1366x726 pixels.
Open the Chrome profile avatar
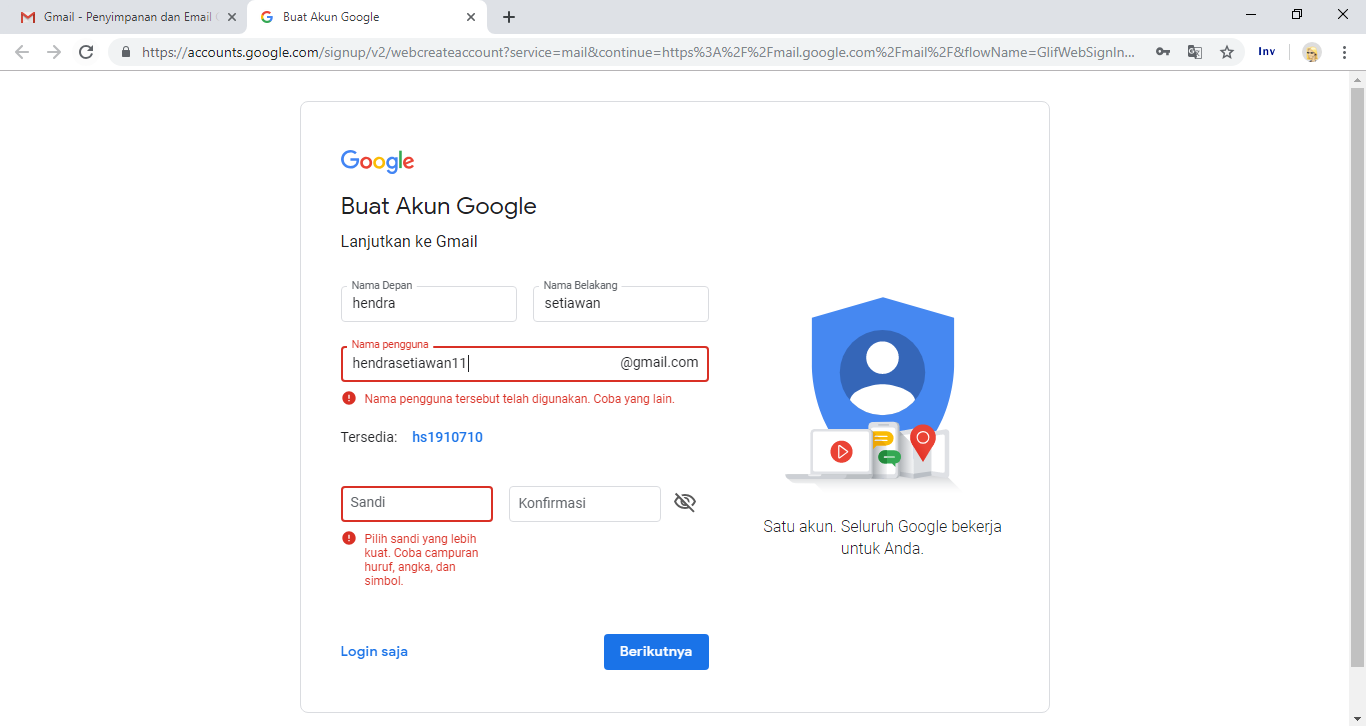[1312, 52]
